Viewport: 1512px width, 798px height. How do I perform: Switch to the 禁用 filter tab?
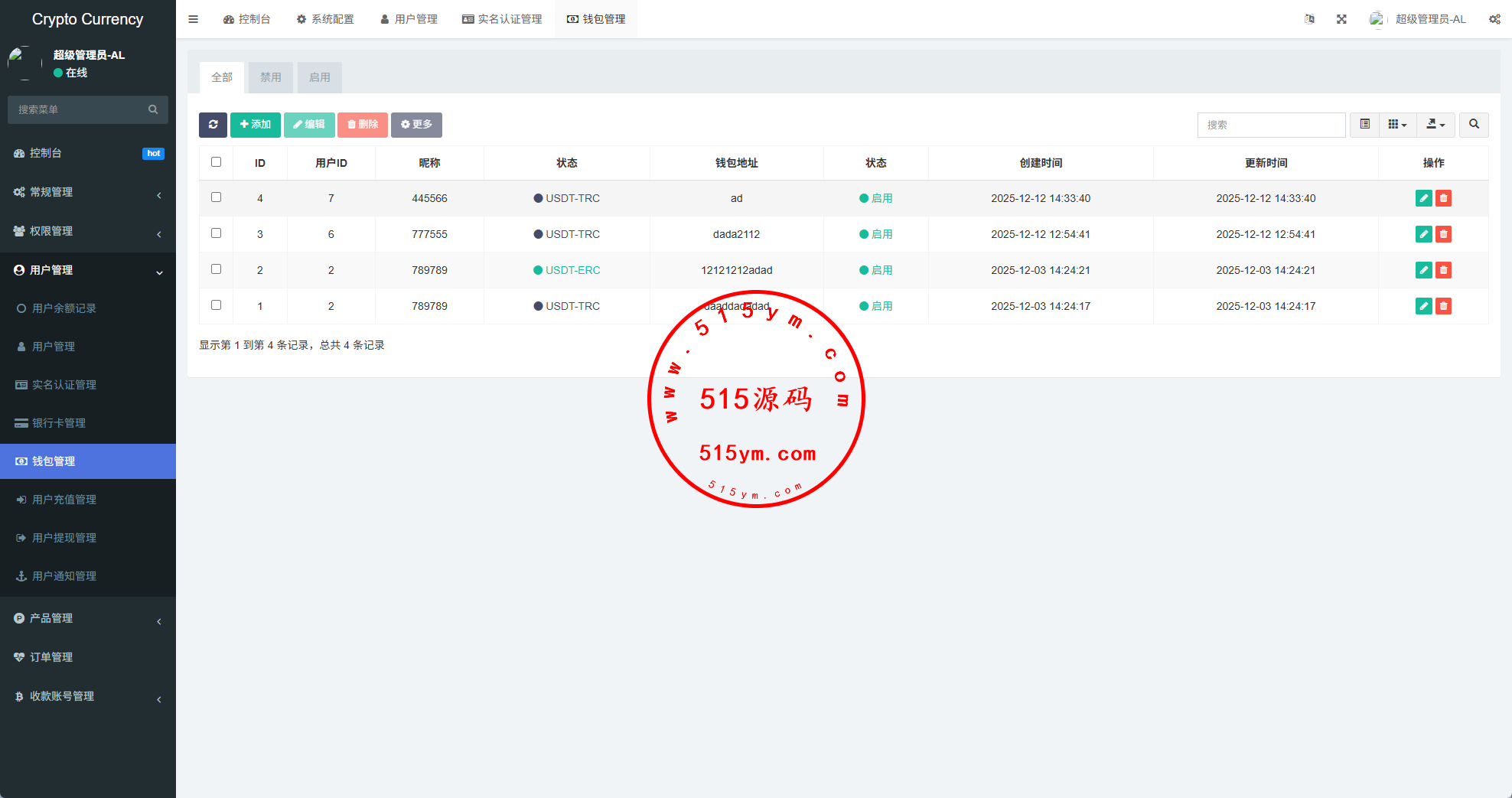[x=270, y=77]
